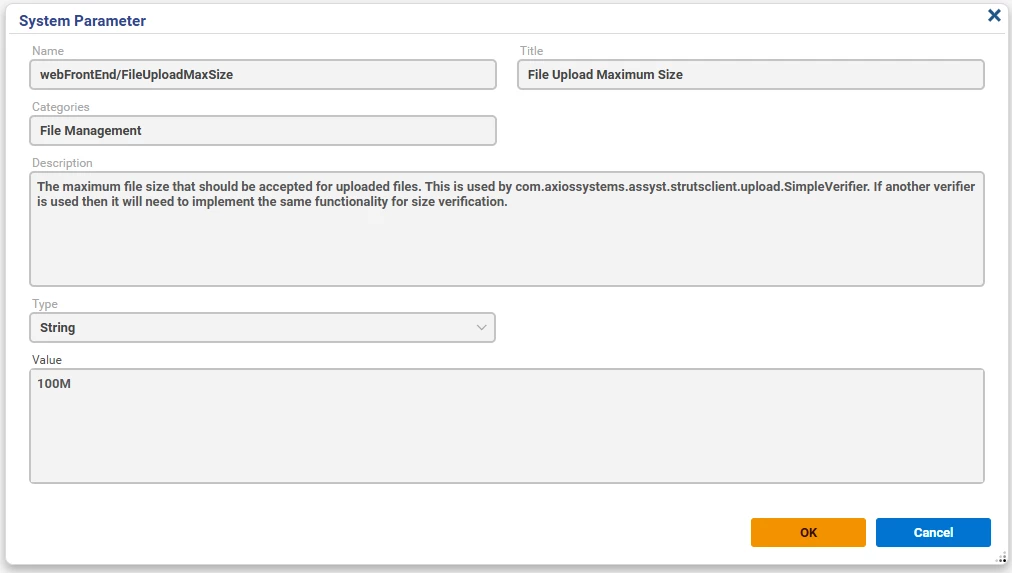This screenshot has width=1012, height=573.
Task: Click the Categories field label
Action: [x=61, y=107]
